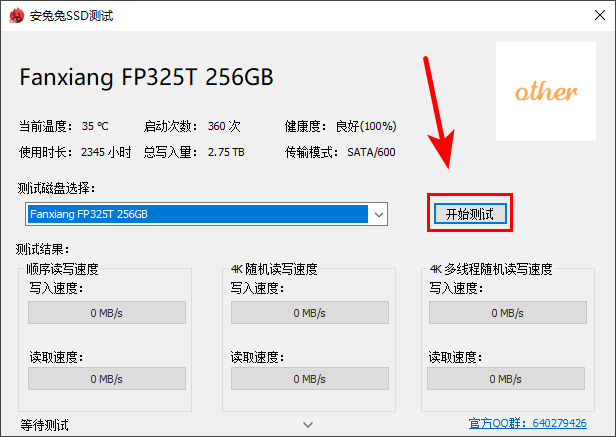Viewport: 616px width, 437px height.
Task: Click the SATA/600 transfer mode value
Action: point(371,152)
